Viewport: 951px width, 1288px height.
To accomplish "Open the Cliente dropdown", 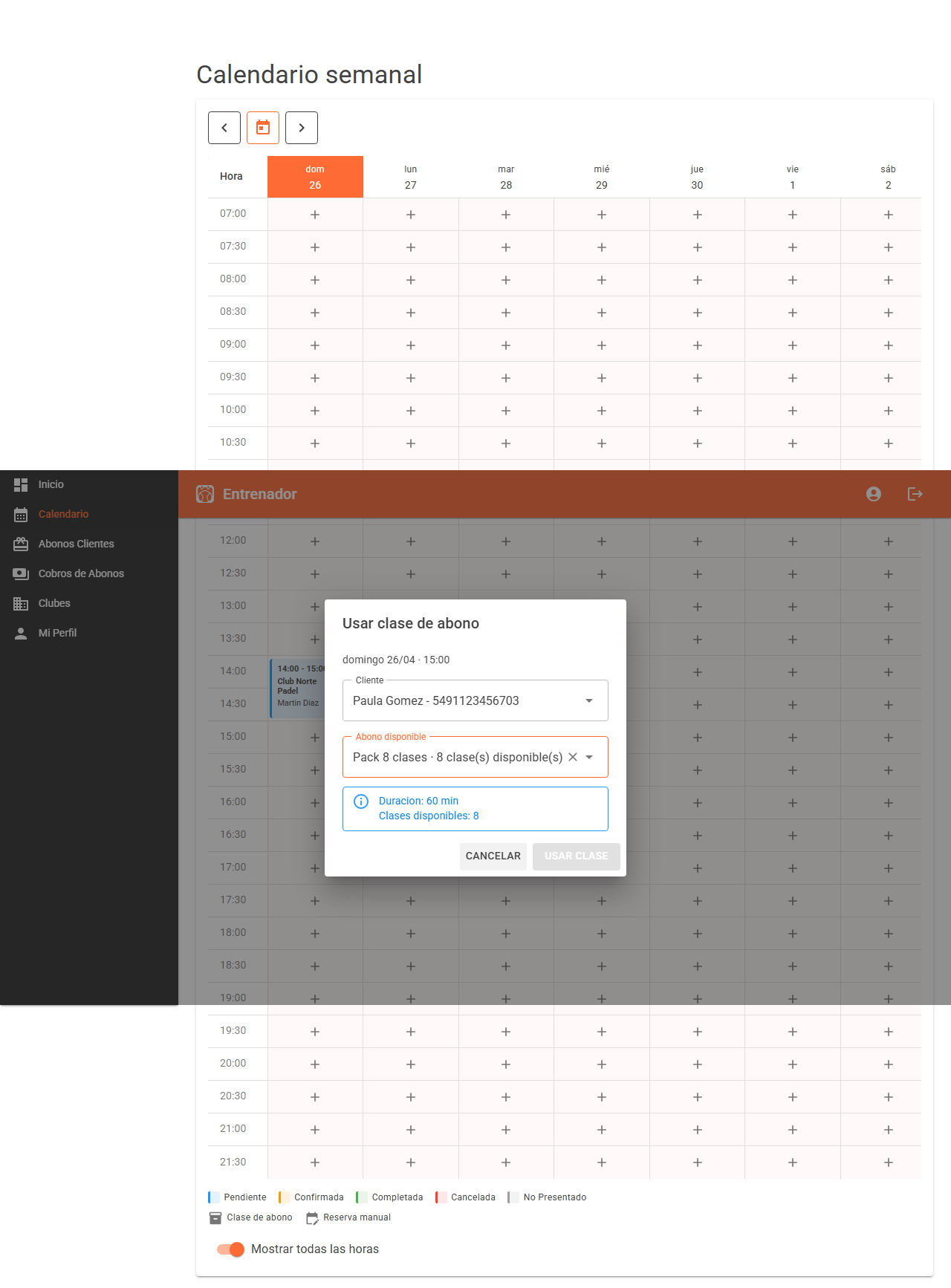I will pyautogui.click(x=475, y=700).
